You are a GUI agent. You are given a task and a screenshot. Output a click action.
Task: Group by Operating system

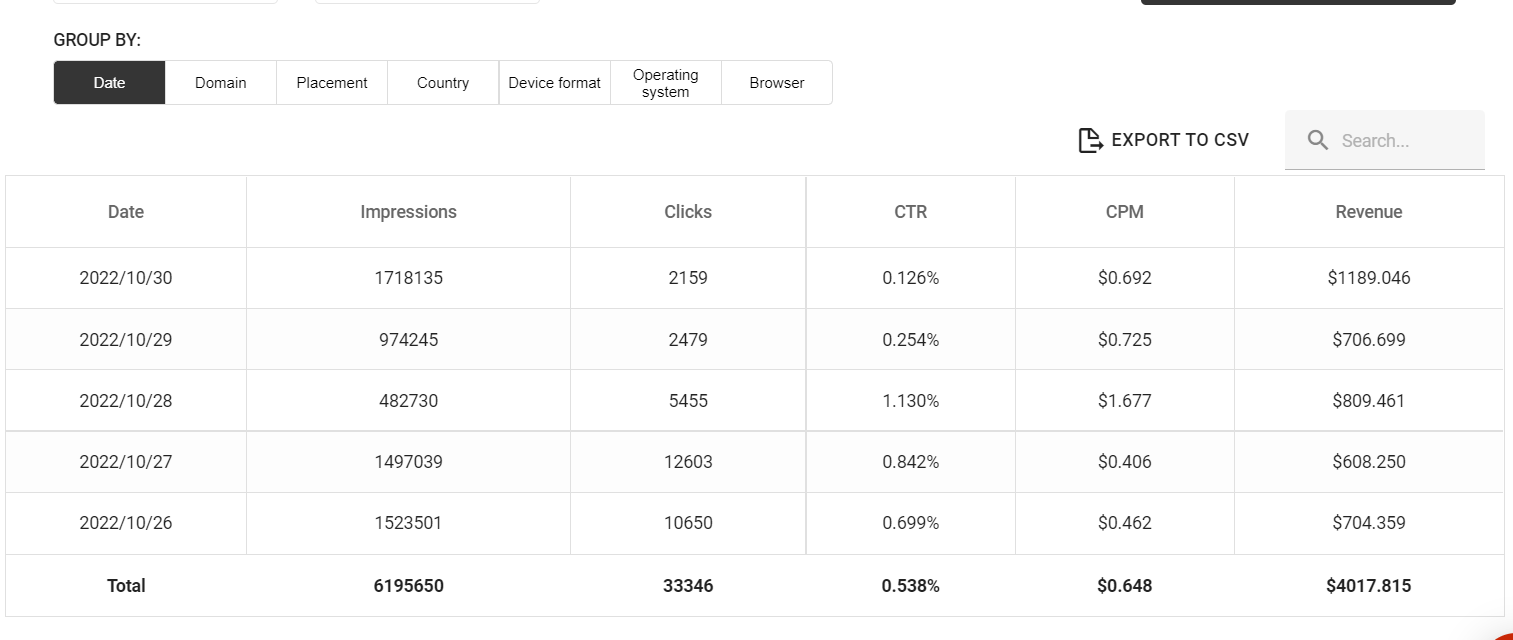(x=665, y=83)
